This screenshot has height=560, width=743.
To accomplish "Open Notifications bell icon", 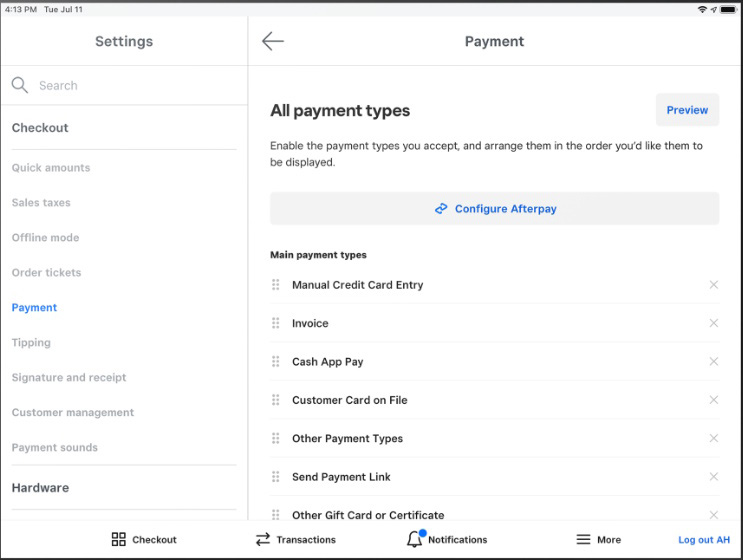I will (415, 539).
